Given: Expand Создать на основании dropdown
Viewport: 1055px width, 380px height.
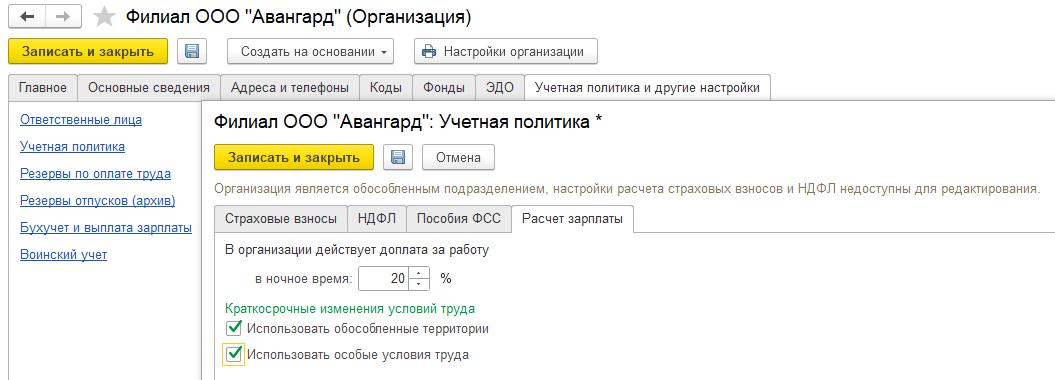Looking at the screenshot, I should pyautogui.click(x=310, y=52).
